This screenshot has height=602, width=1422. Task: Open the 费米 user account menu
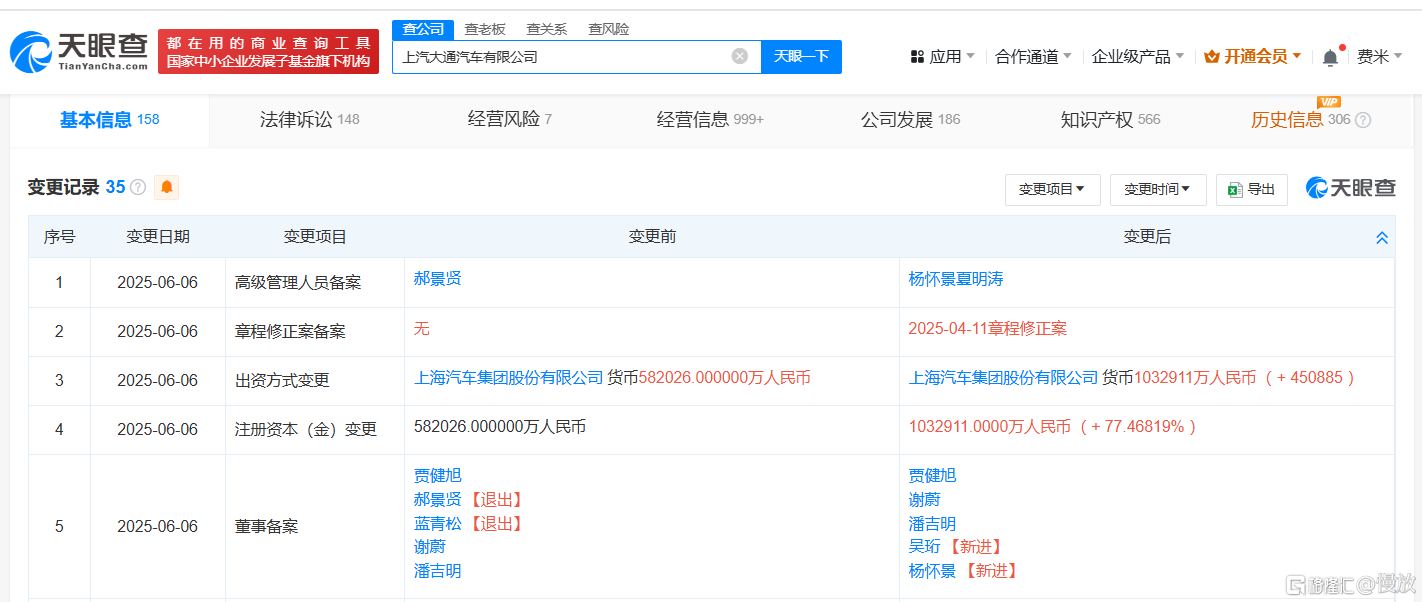coord(1380,57)
